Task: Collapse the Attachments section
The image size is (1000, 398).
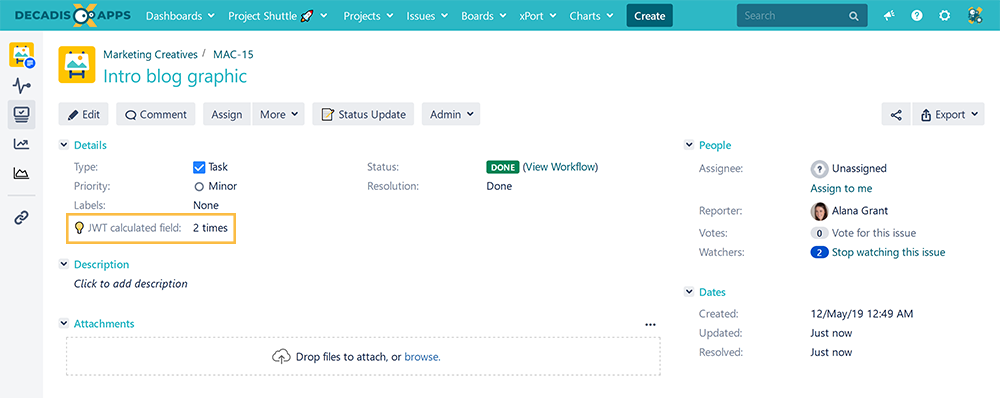Action: 64,323
